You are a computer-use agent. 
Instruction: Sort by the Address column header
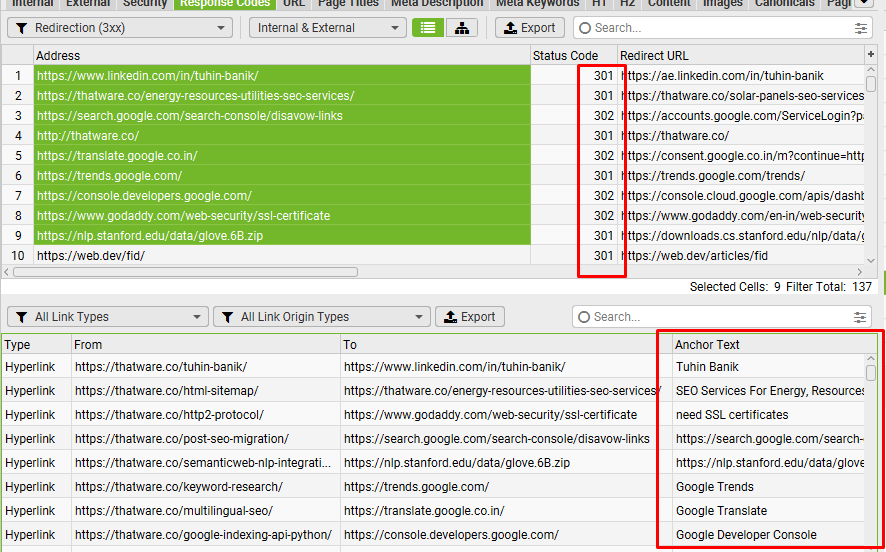pyautogui.click(x=282, y=55)
